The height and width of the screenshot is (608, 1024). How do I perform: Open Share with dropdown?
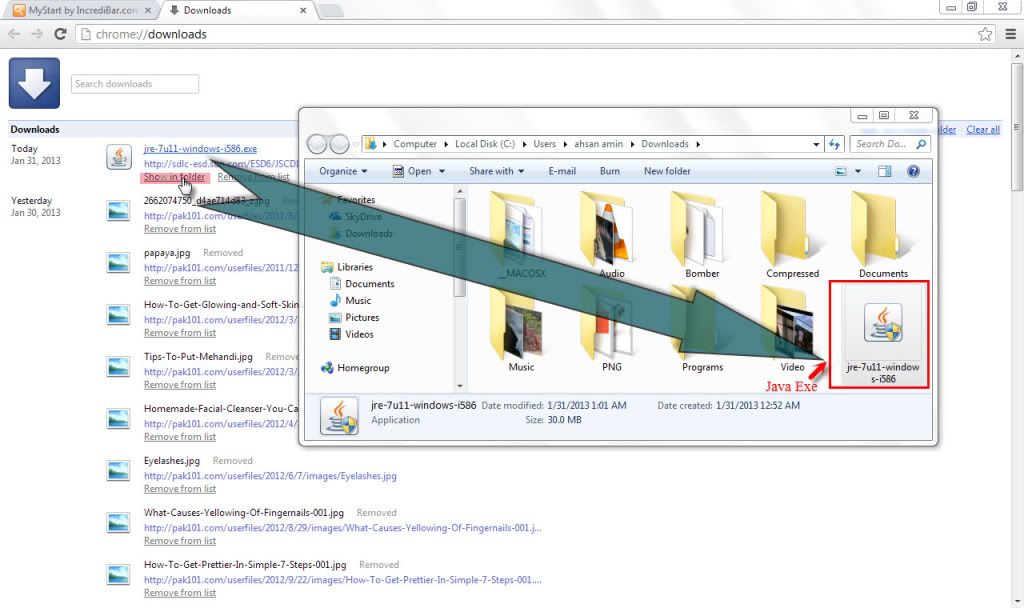[496, 171]
